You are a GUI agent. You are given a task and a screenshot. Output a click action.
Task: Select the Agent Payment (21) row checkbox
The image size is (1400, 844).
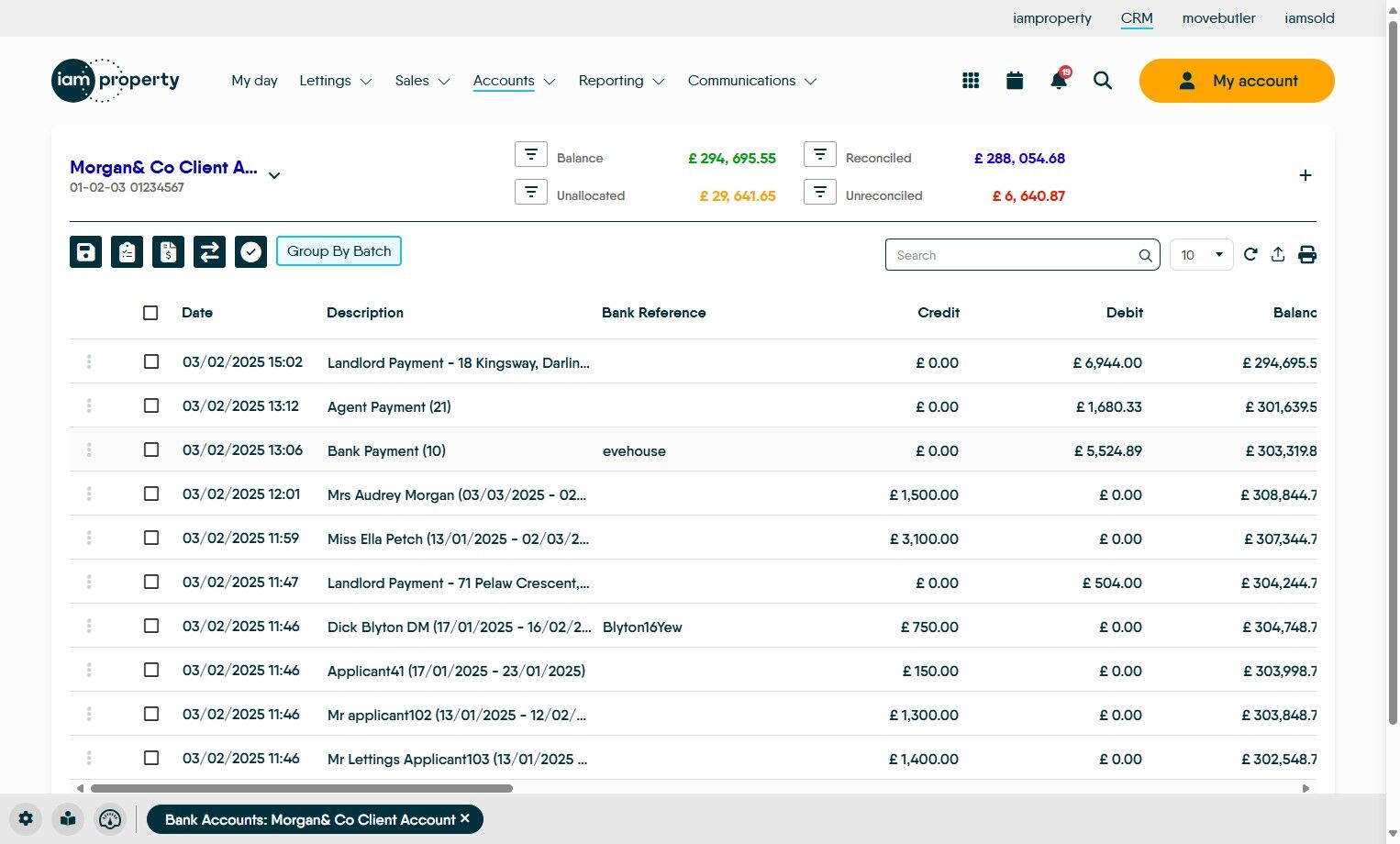(x=151, y=405)
